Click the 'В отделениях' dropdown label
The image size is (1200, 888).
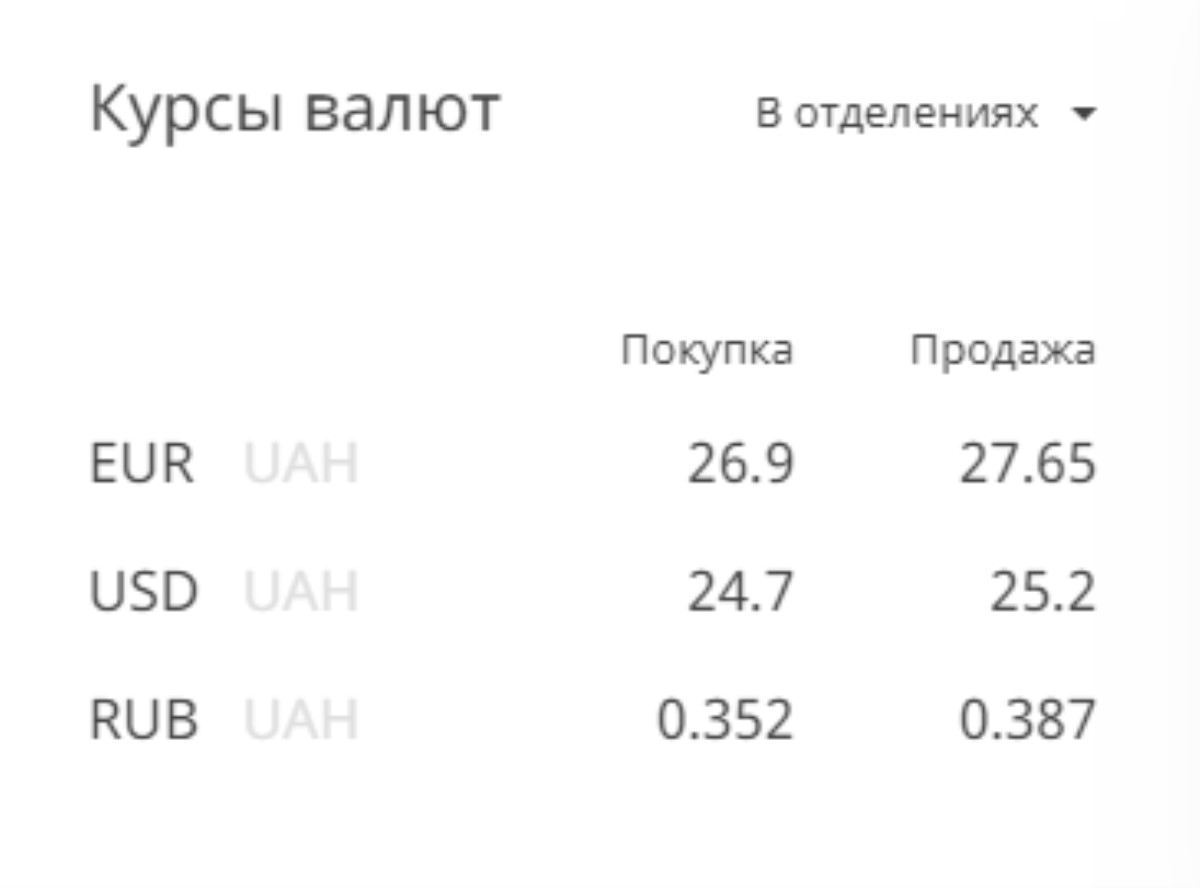click(897, 114)
